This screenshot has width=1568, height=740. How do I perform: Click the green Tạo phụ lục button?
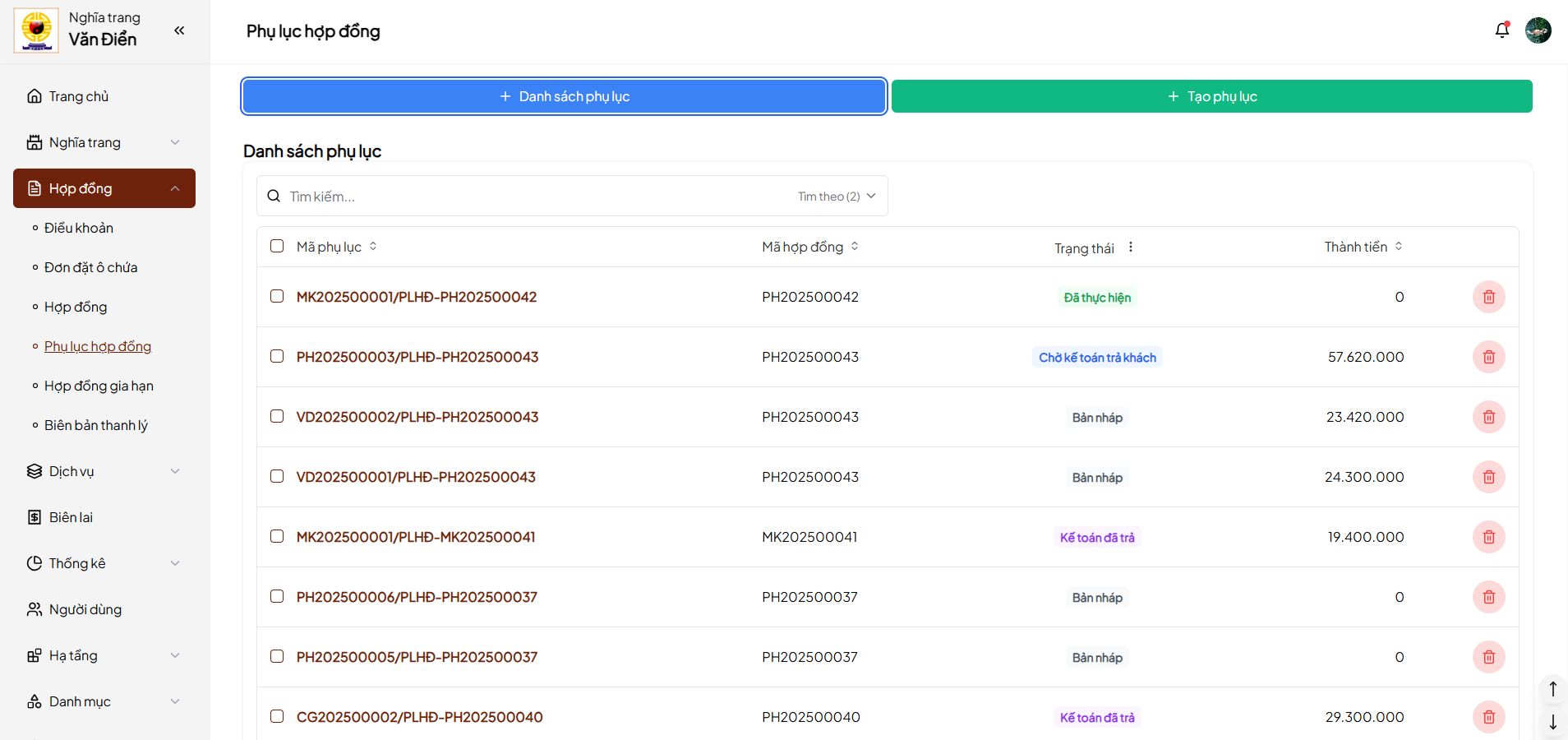click(x=1211, y=96)
